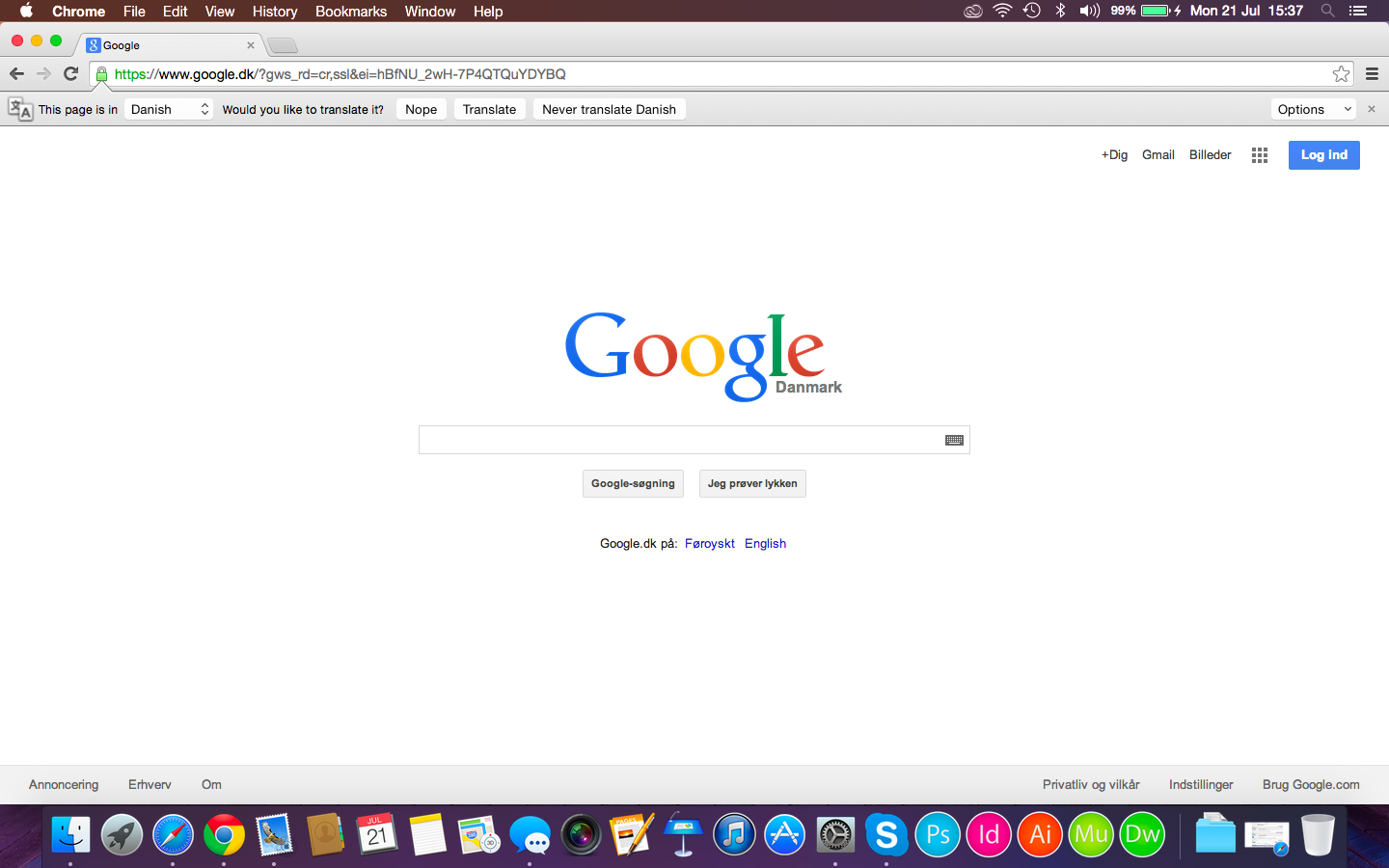
Task: Open Photo Booth in the Dock
Action: pyautogui.click(x=581, y=834)
